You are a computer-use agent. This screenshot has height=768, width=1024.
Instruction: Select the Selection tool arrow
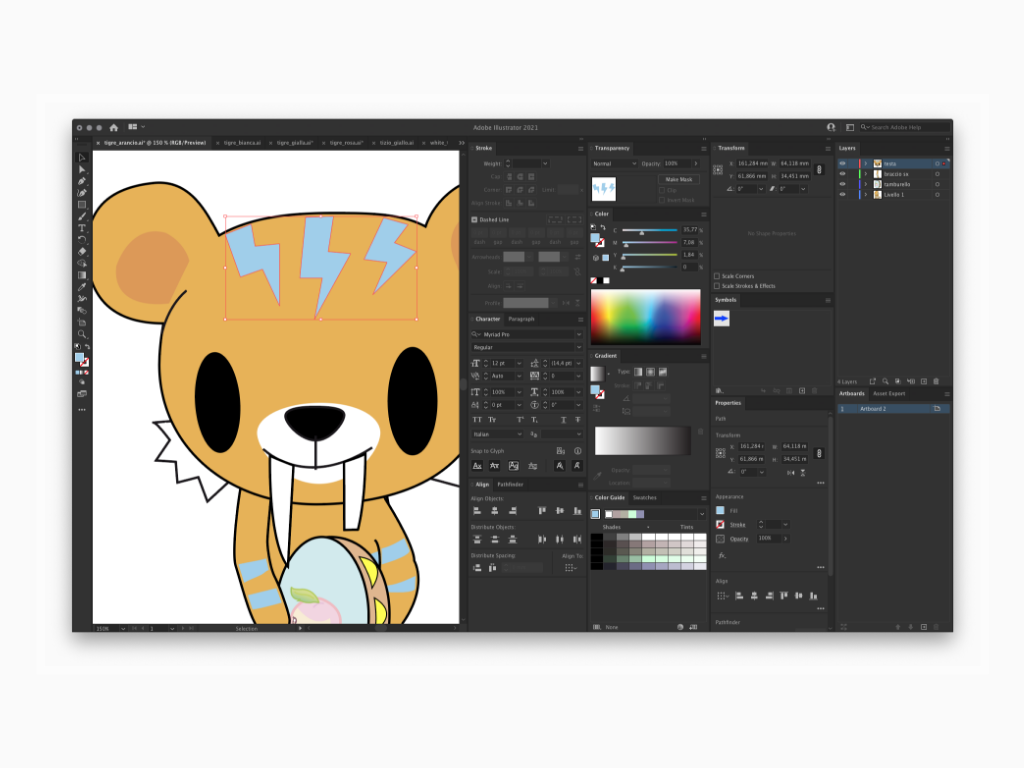[x=82, y=157]
